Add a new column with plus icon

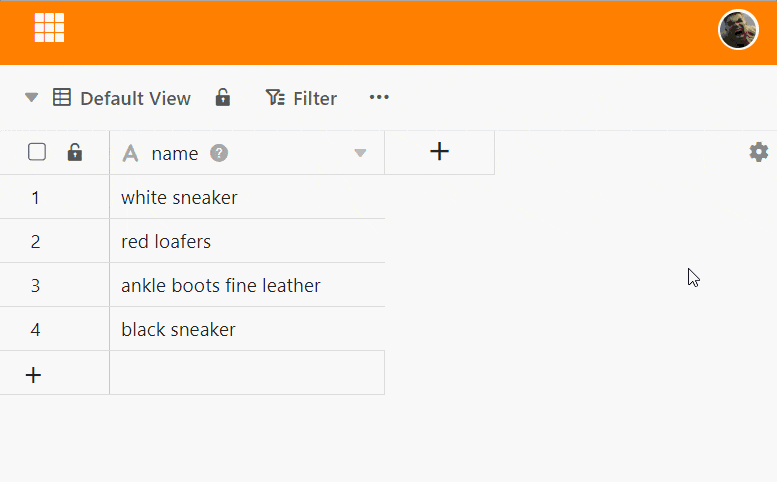[439, 152]
